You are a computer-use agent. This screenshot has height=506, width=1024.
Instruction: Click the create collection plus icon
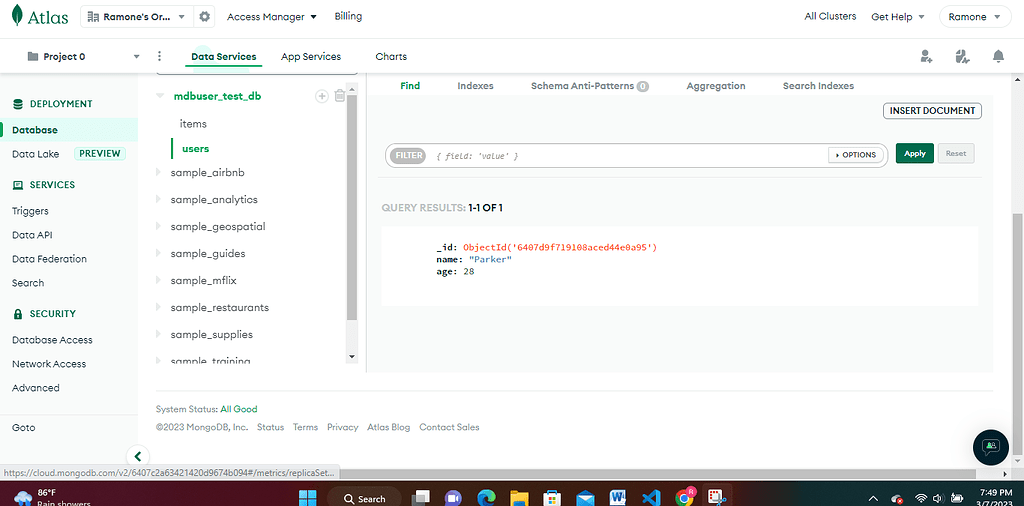(322, 96)
